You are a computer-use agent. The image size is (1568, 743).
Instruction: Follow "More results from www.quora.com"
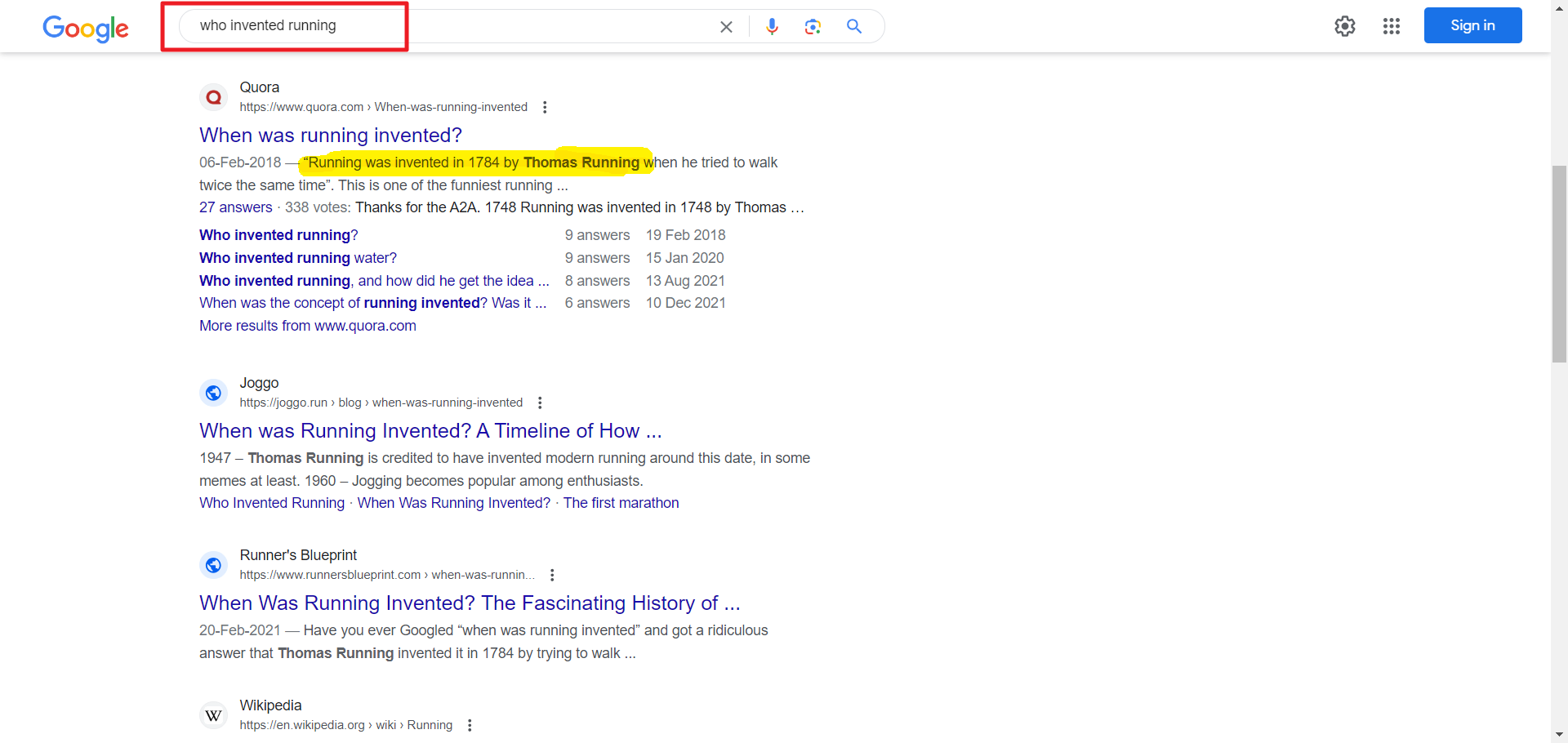click(x=307, y=326)
